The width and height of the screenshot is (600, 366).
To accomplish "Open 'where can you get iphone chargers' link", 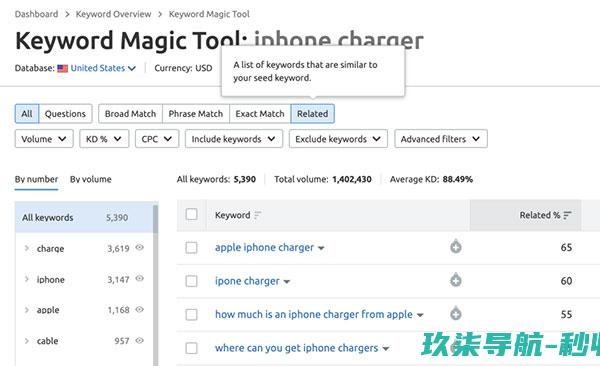I will 297,348.
